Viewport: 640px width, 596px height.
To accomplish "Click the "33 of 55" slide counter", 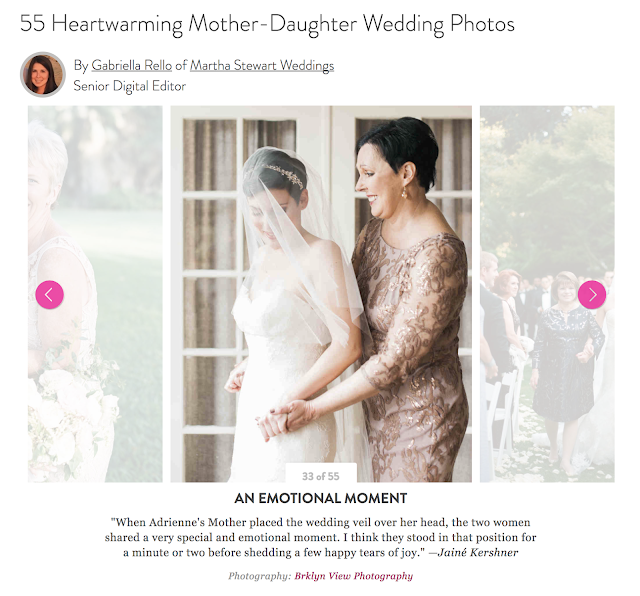I will click(x=321, y=476).
